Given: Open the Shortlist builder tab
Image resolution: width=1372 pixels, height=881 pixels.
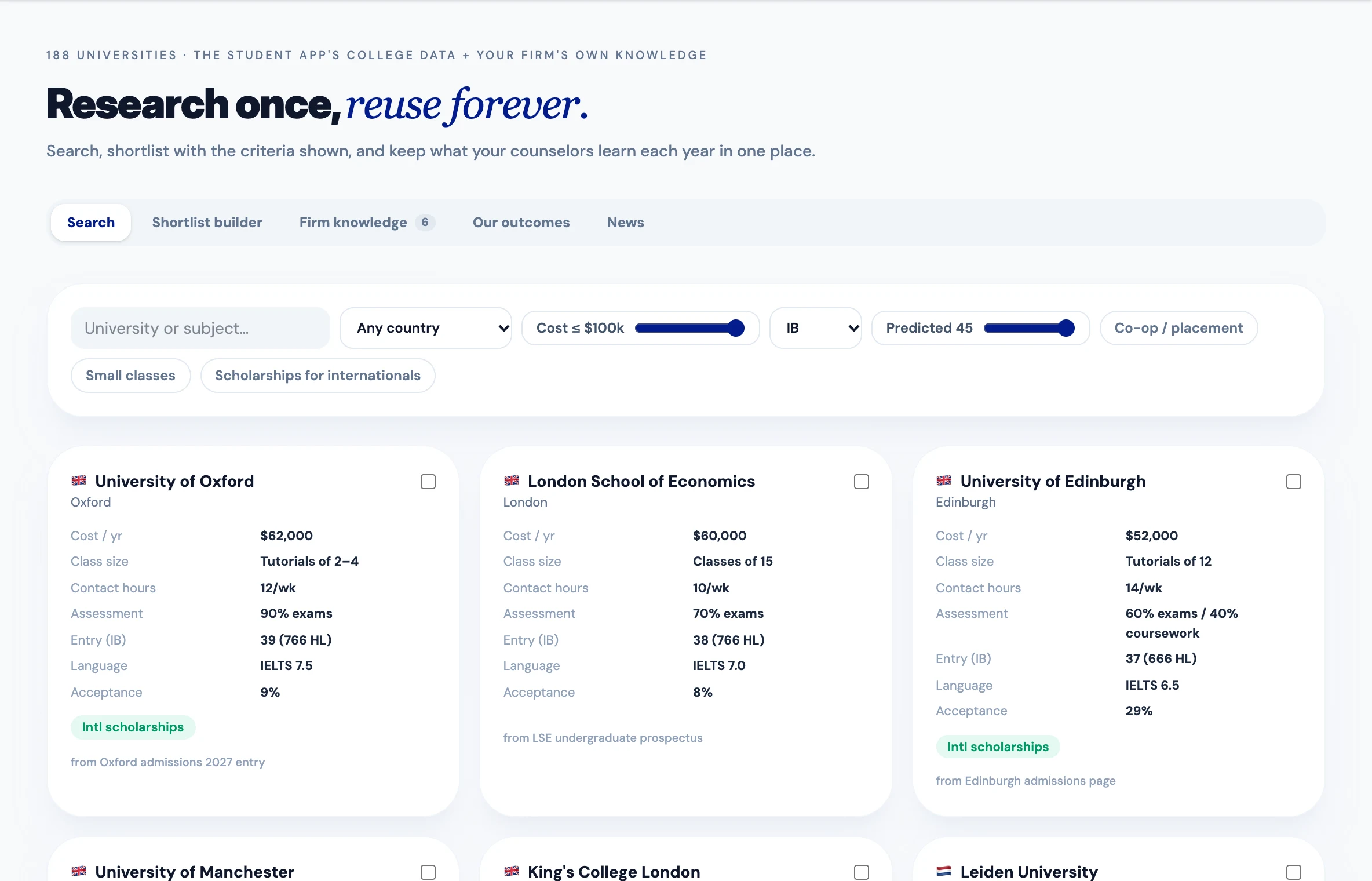Looking at the screenshot, I should 207,223.
